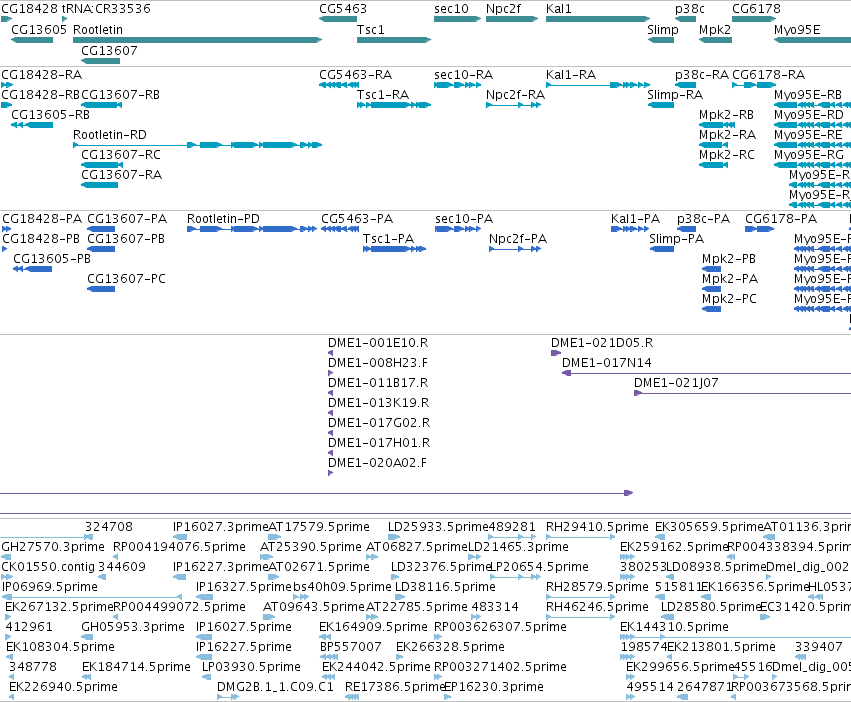Select transcript Mpk2-RA
Screen dimensions: 851x702
click(714, 145)
